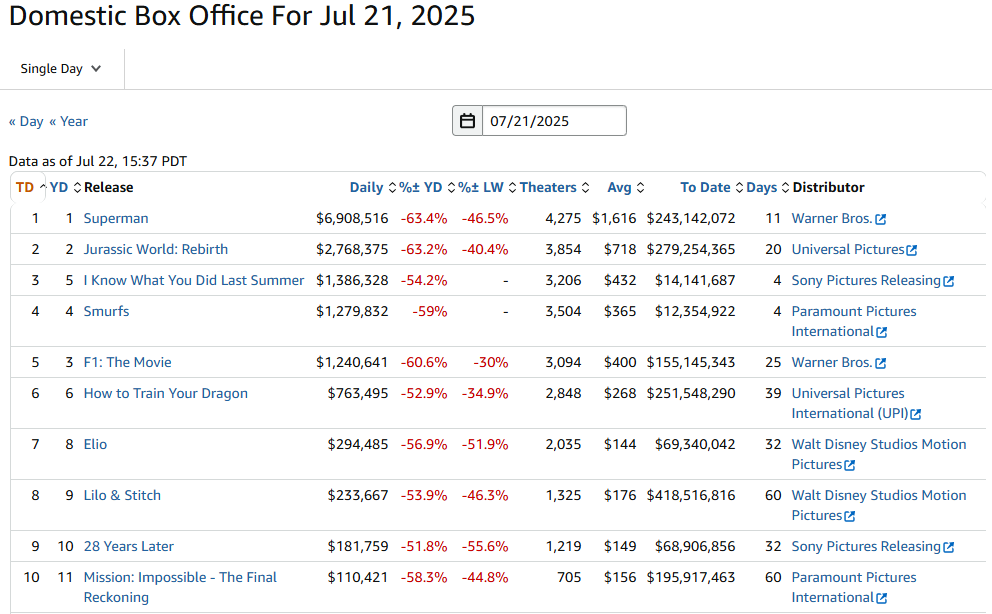
Task: Select Jurassic World's to-date total $279,254,365
Action: tap(691, 249)
